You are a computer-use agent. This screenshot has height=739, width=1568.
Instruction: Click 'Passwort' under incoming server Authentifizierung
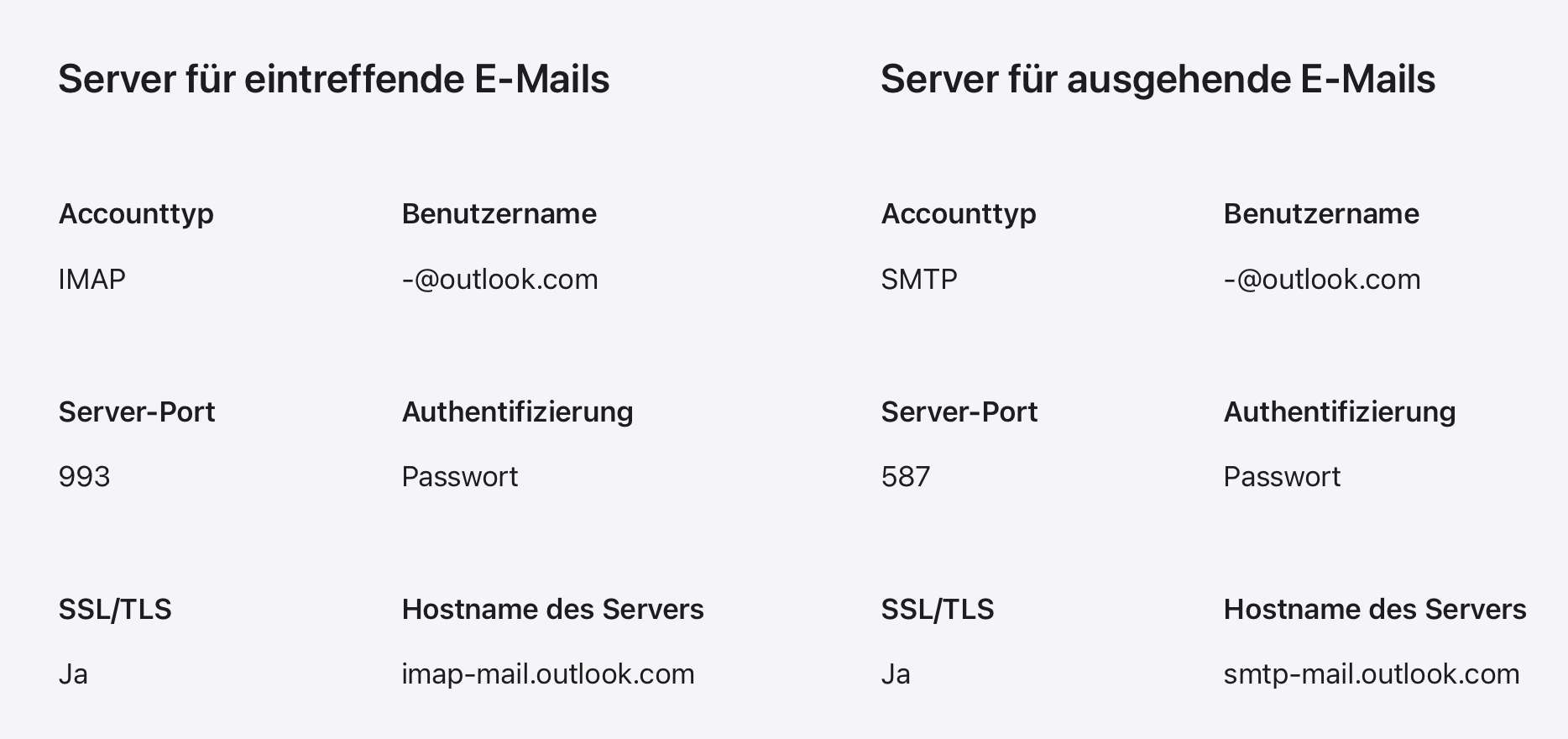pos(459,477)
